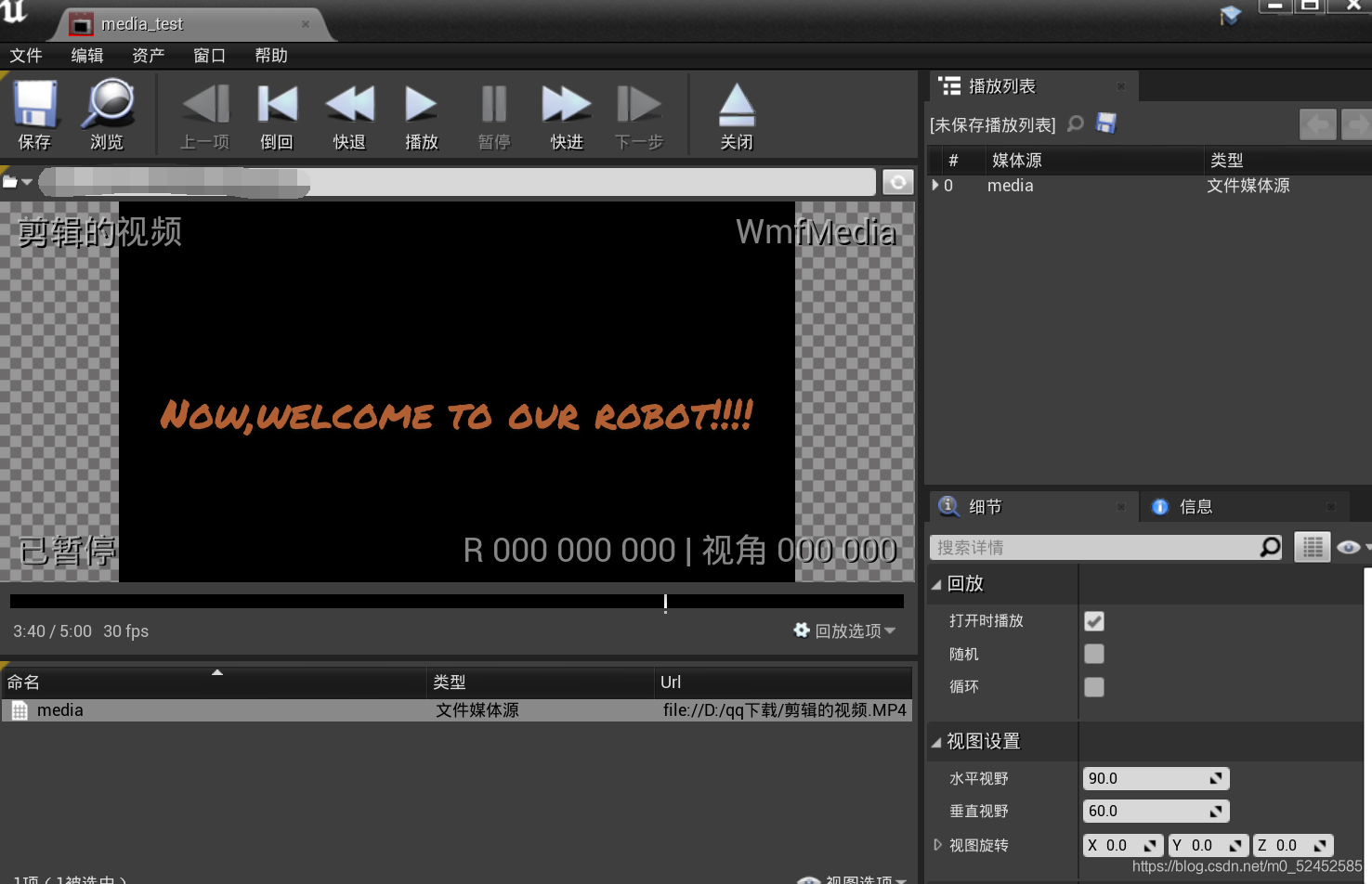Switch to the 信息 tab
This screenshot has height=884, width=1372.
point(1244,507)
